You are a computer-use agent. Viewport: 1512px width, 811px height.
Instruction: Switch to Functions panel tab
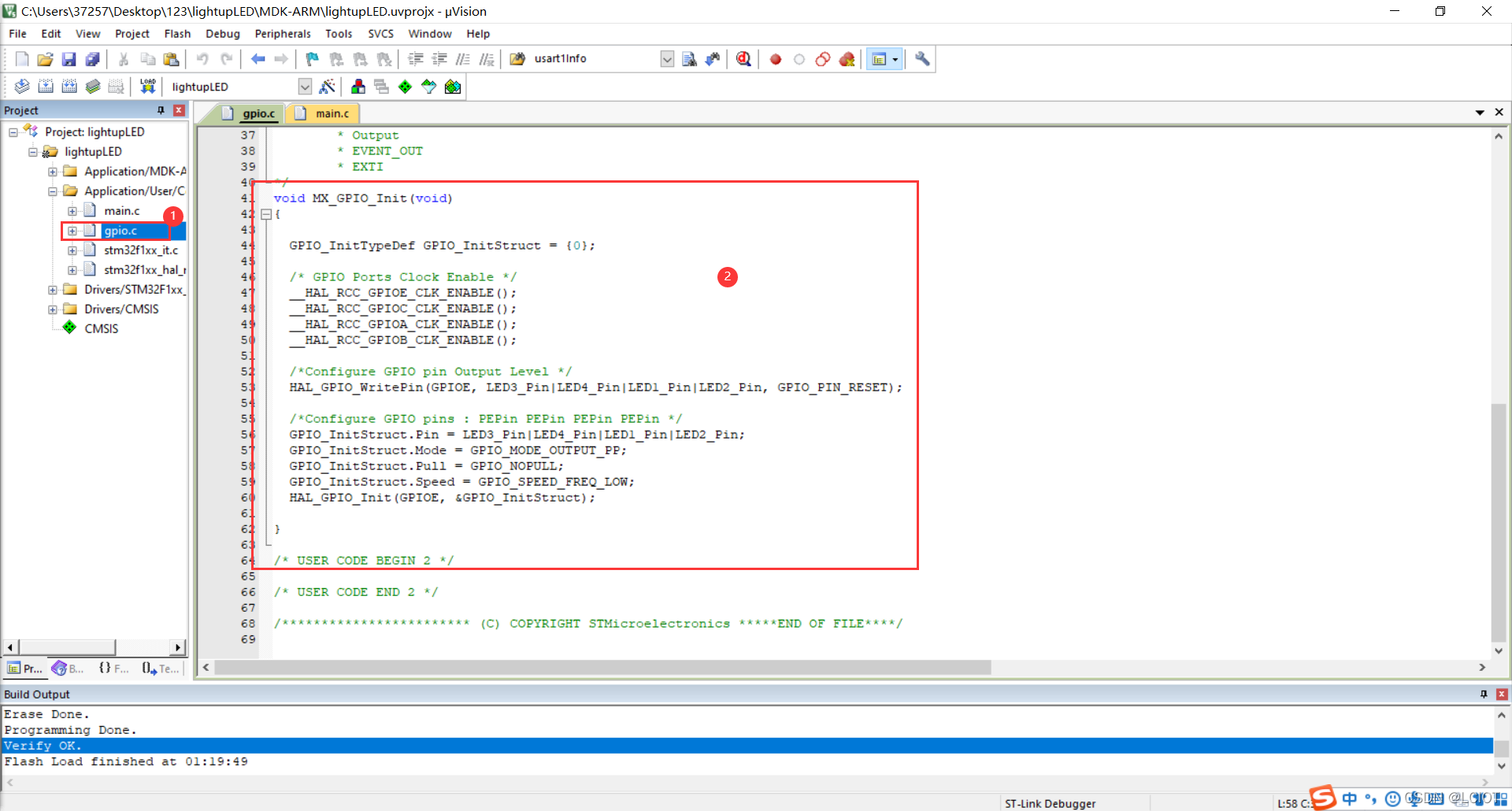click(114, 668)
